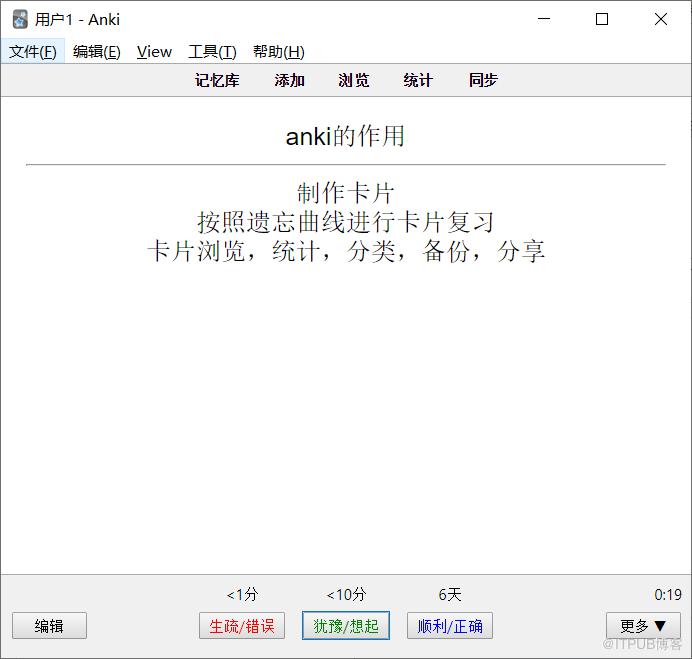Click the 编辑 button at the bottom left

point(49,625)
